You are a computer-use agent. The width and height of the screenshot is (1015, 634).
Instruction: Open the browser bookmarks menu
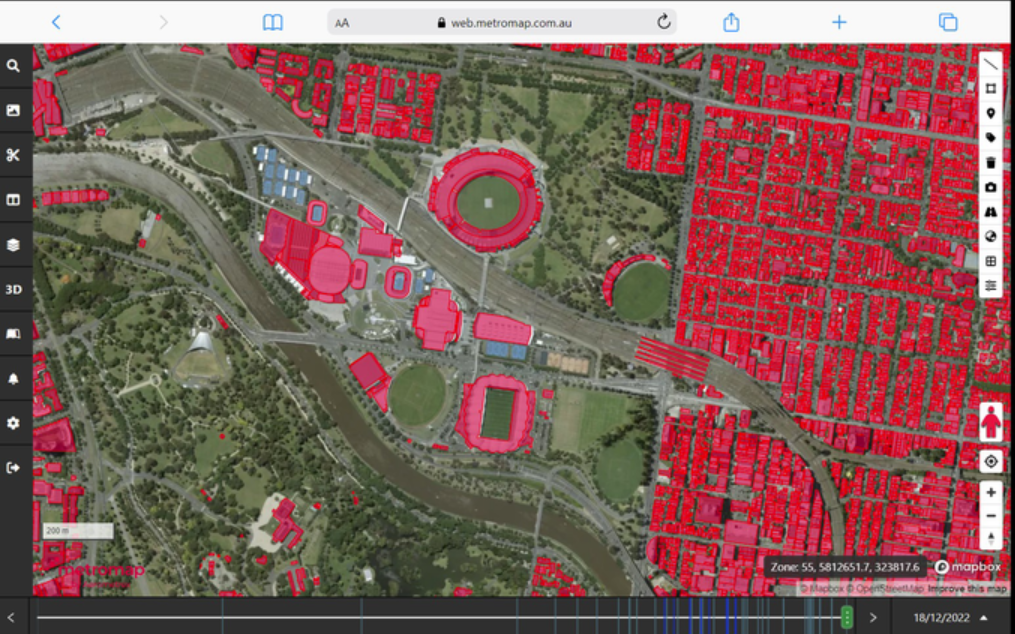(x=270, y=20)
